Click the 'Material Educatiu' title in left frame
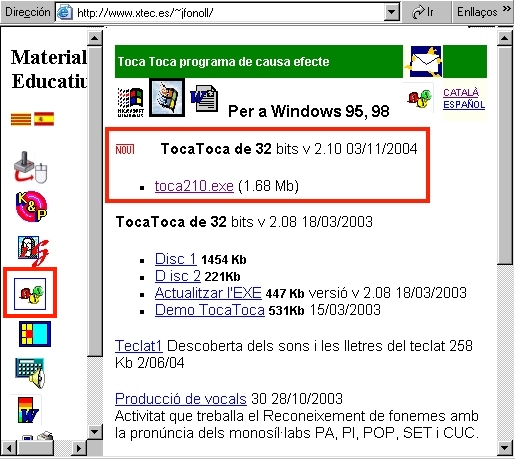The height and width of the screenshot is (459, 515). point(49,69)
